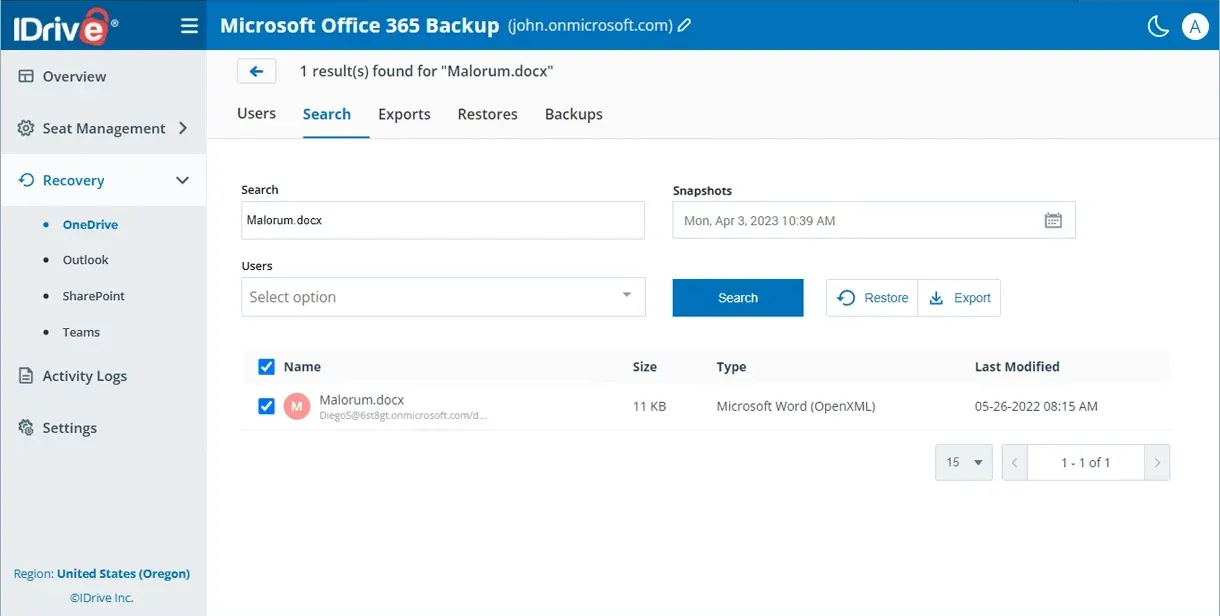Open the Backups tab
This screenshot has width=1220, height=616.
574,114
